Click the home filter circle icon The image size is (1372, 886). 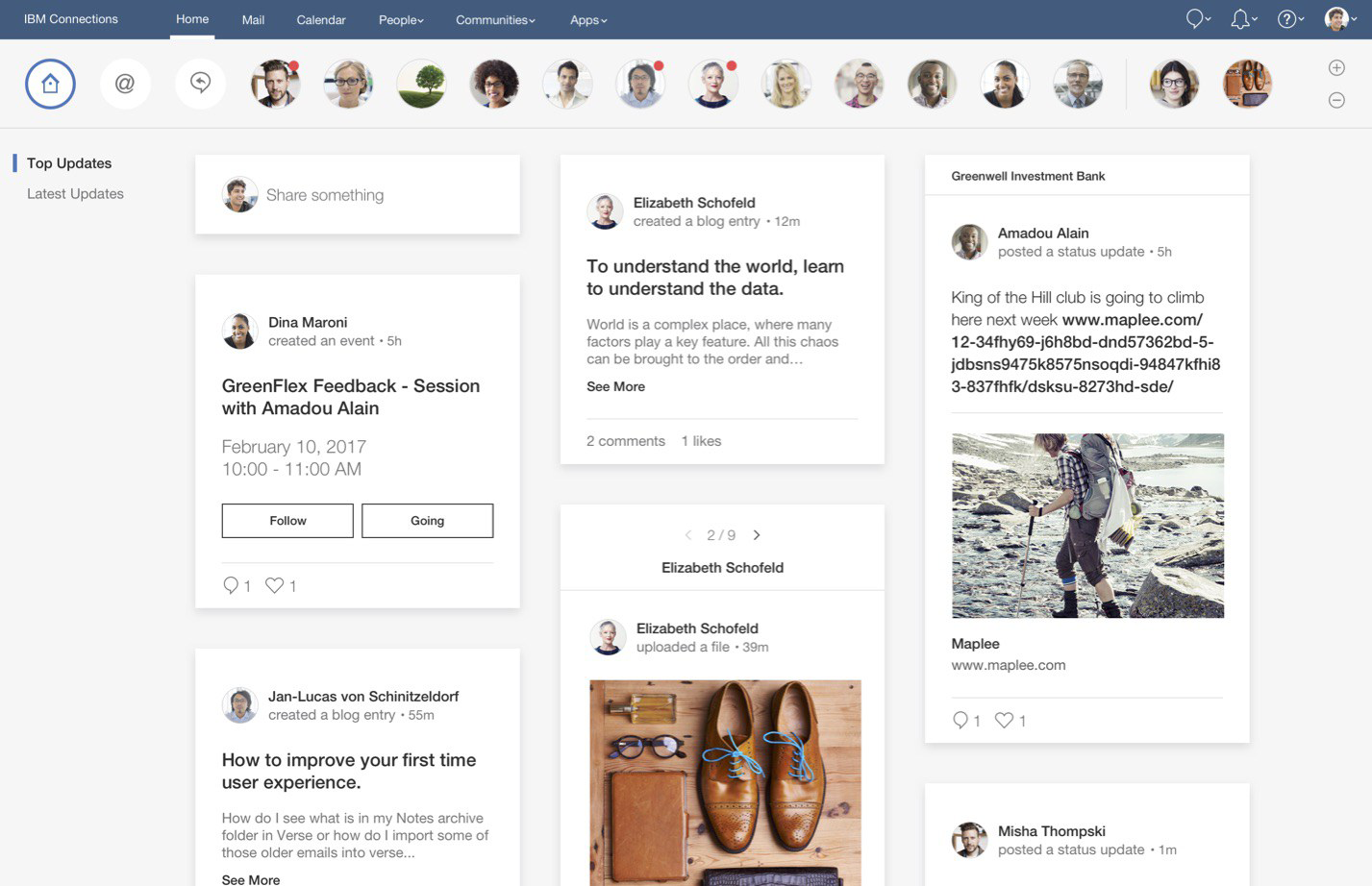click(50, 84)
